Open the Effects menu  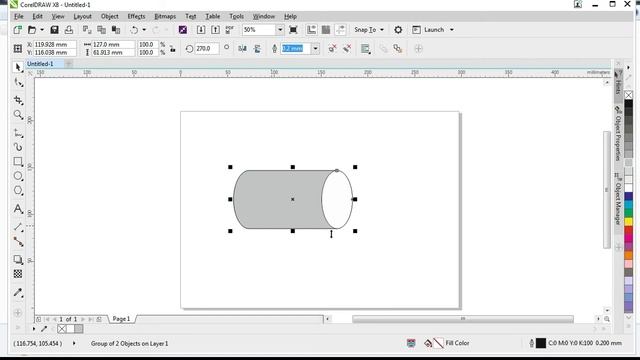click(x=136, y=16)
